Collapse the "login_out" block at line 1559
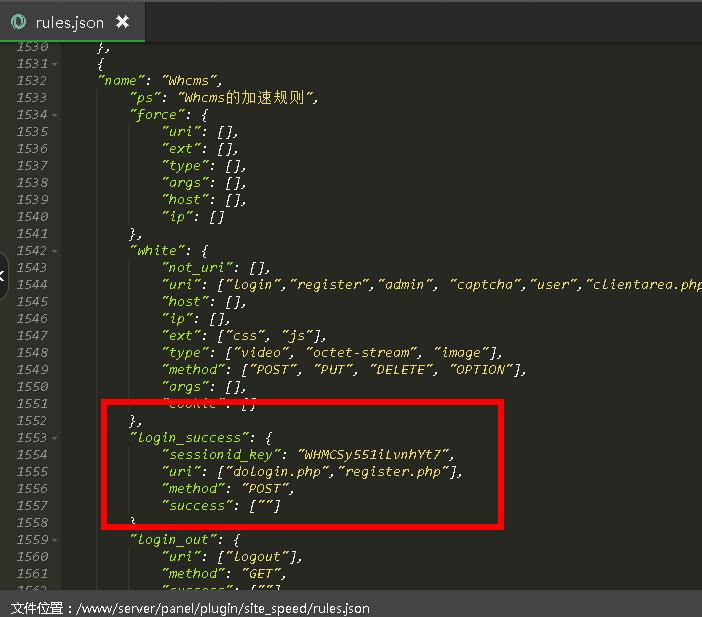This screenshot has width=702, height=617. click(x=55, y=540)
